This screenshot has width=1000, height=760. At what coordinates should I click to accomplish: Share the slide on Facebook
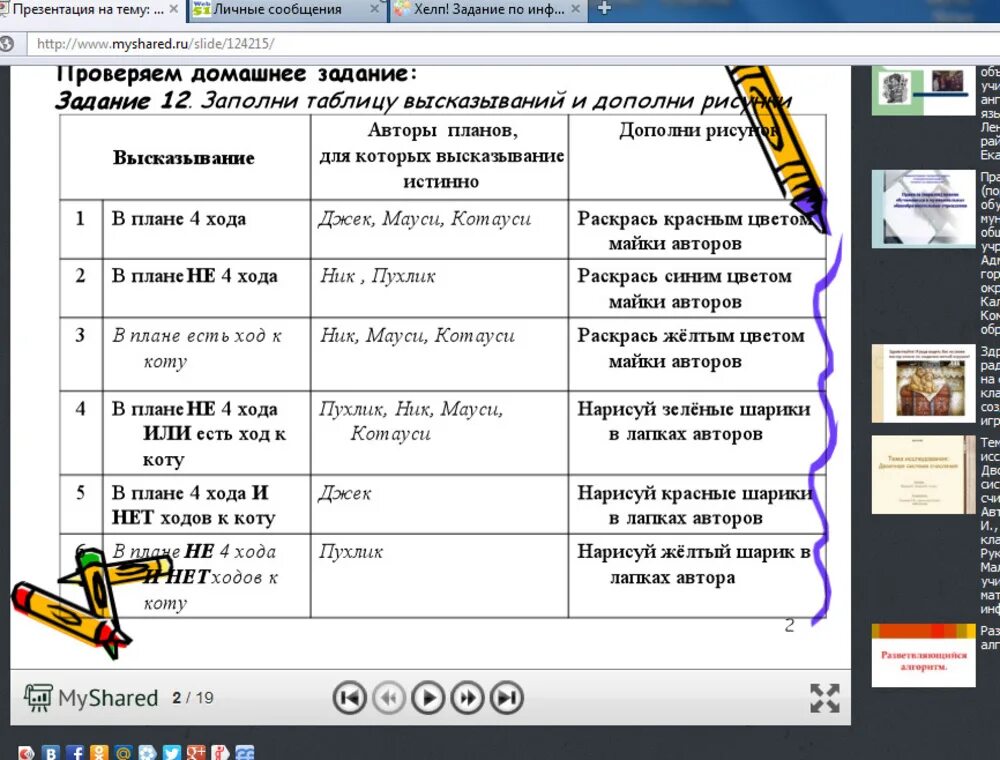[x=75, y=753]
